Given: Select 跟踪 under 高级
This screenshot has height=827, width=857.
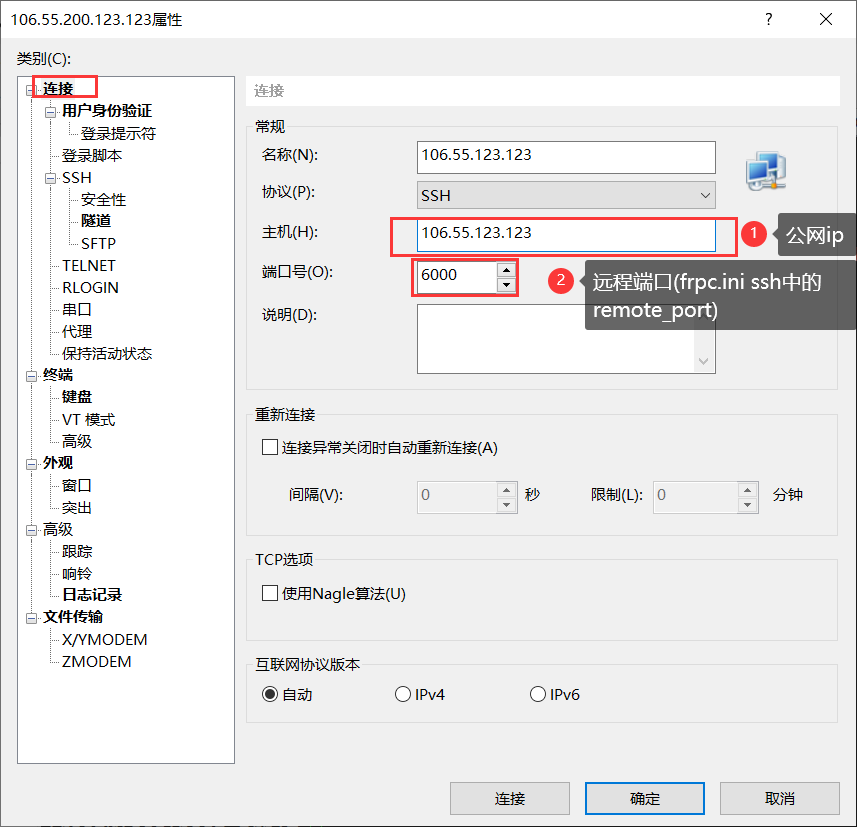Looking at the screenshot, I should (77, 552).
